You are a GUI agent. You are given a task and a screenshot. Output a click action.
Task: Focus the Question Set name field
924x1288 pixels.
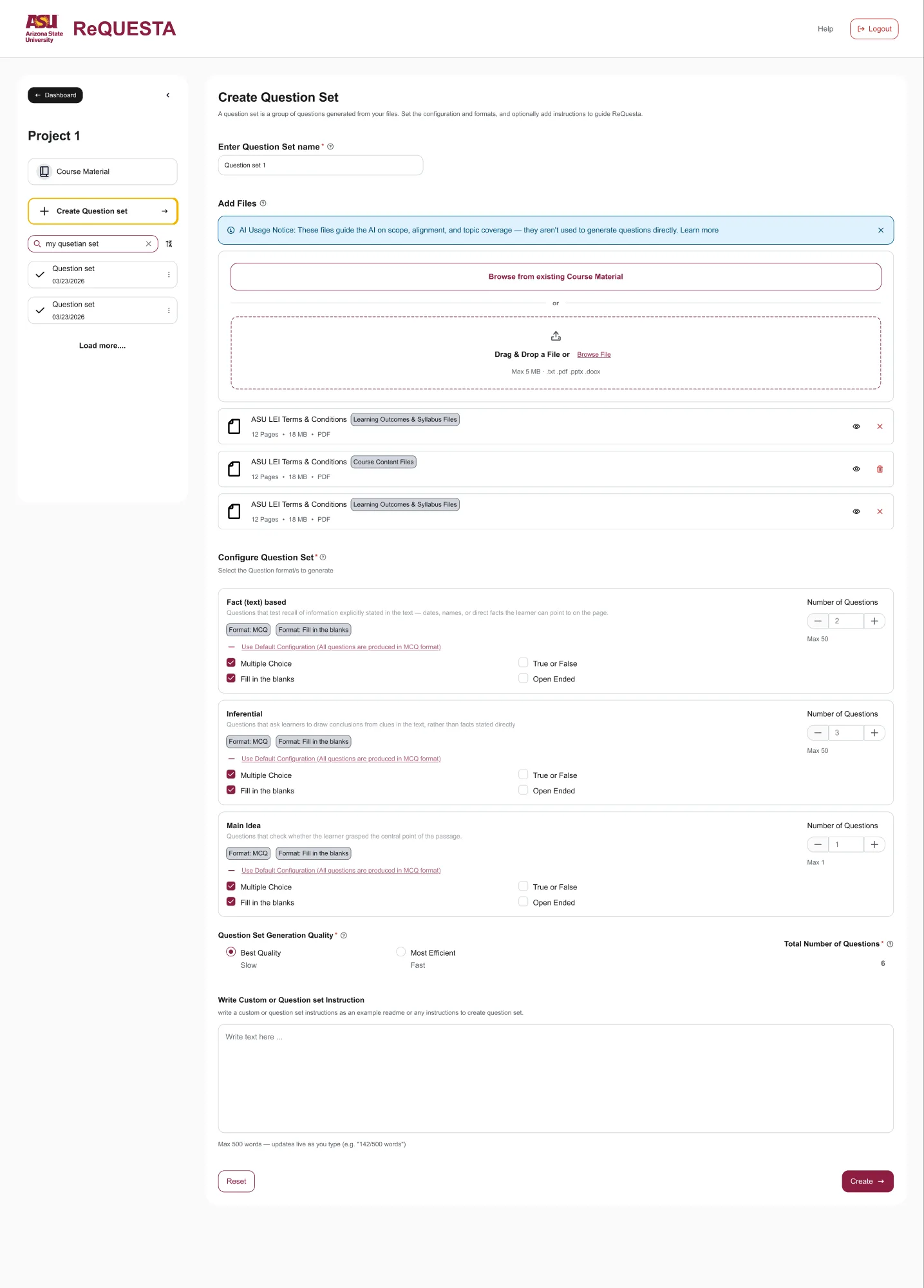coord(321,166)
